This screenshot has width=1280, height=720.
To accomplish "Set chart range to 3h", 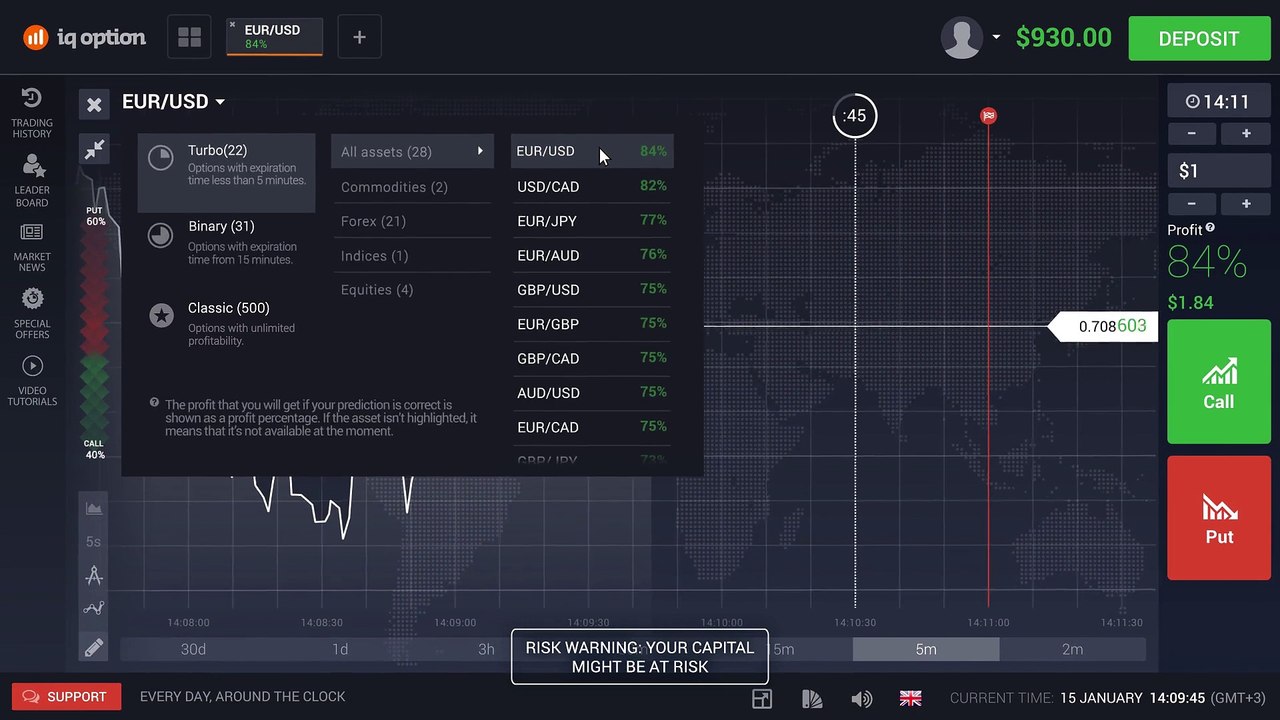I will point(486,649).
